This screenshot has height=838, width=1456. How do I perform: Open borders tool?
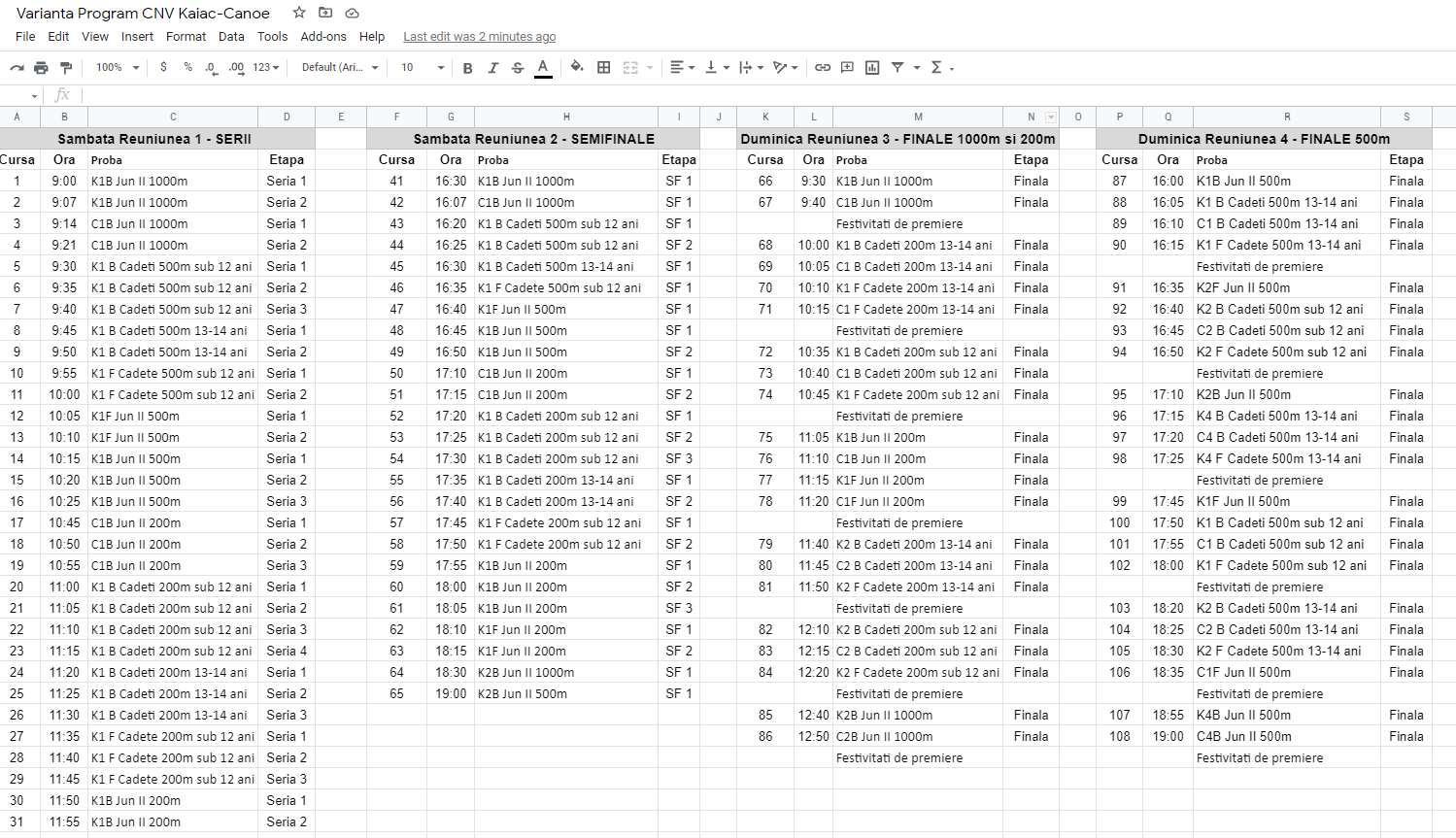pyautogui.click(x=603, y=67)
